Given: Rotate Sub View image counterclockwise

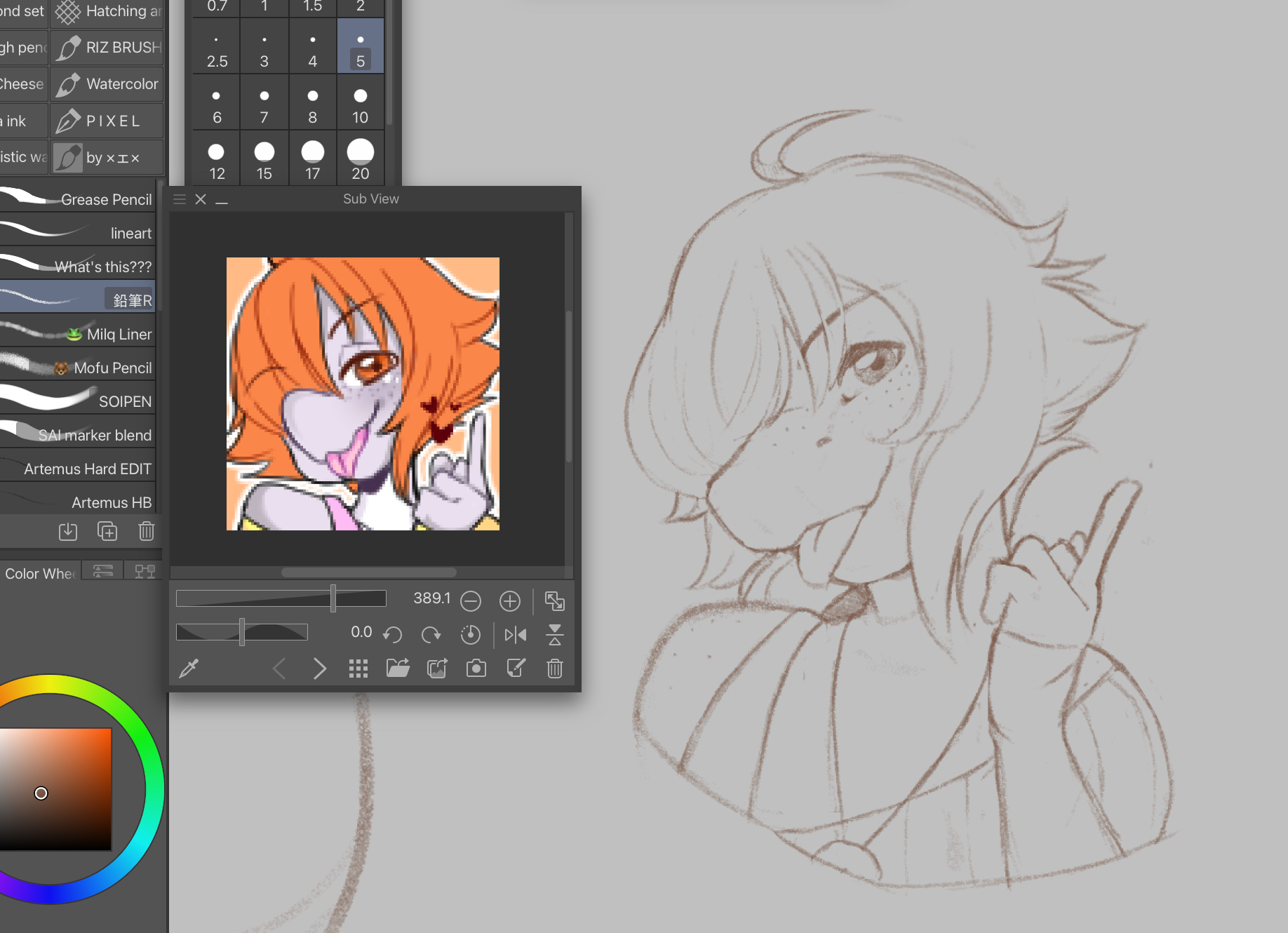Looking at the screenshot, I should (393, 635).
